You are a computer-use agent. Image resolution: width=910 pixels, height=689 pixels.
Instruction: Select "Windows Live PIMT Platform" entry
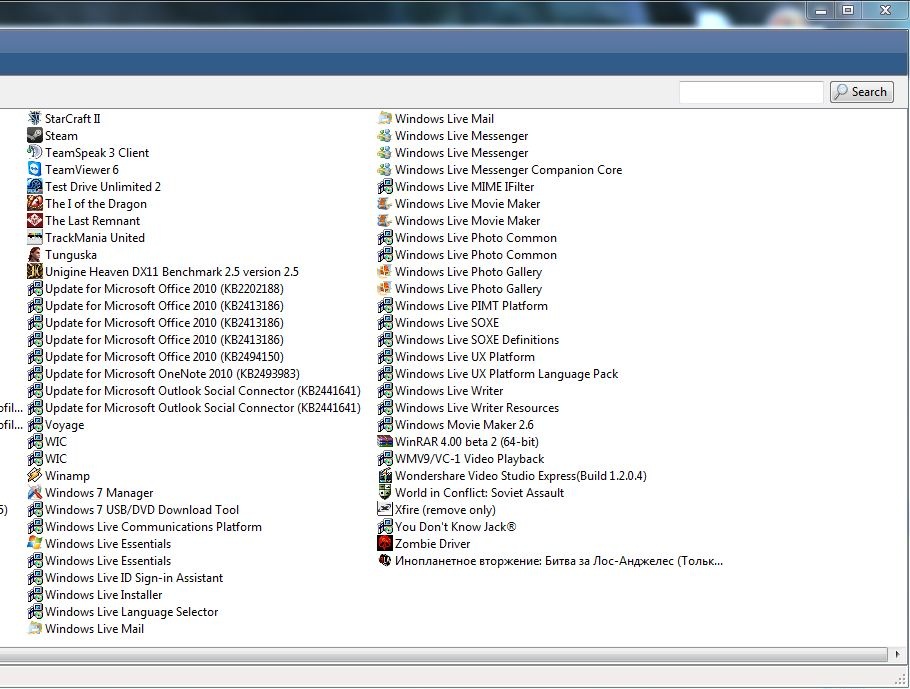[471, 305]
